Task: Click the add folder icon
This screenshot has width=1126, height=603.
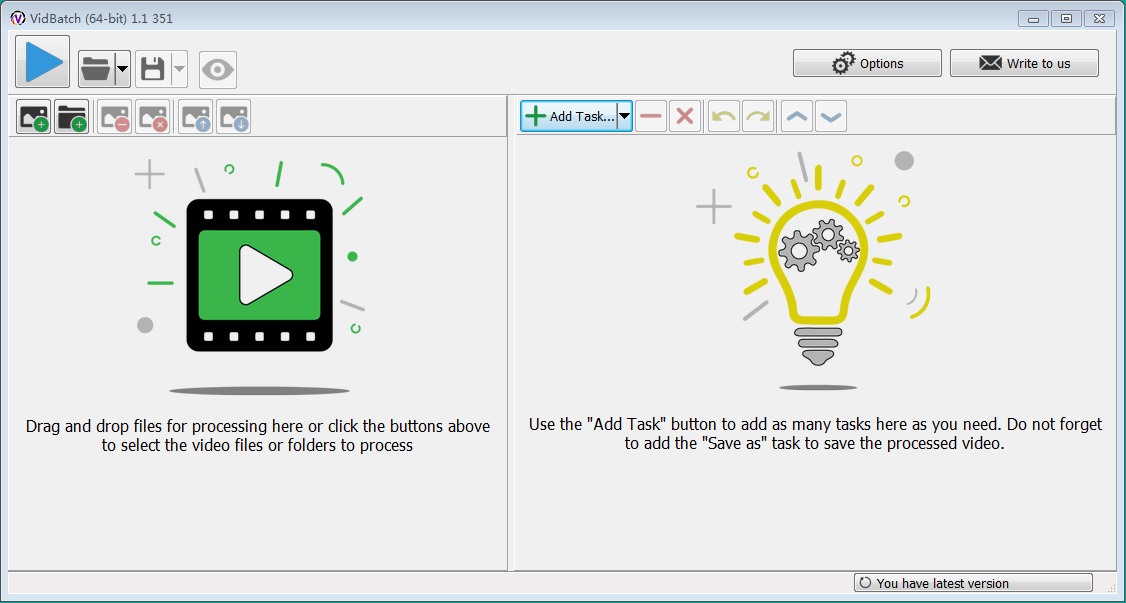Action: click(72, 117)
